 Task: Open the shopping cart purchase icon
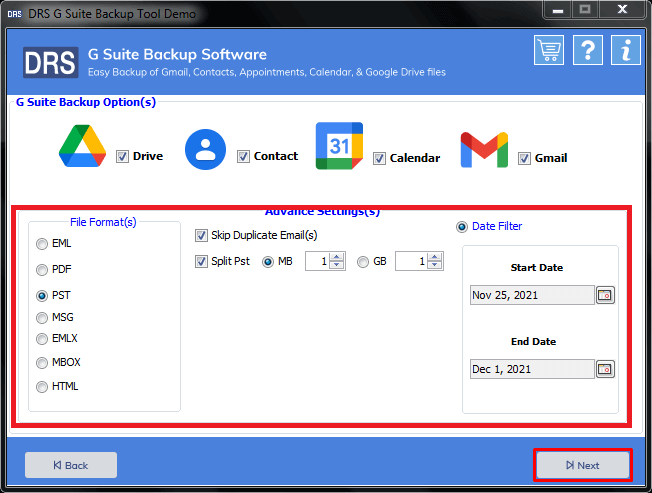click(x=549, y=50)
